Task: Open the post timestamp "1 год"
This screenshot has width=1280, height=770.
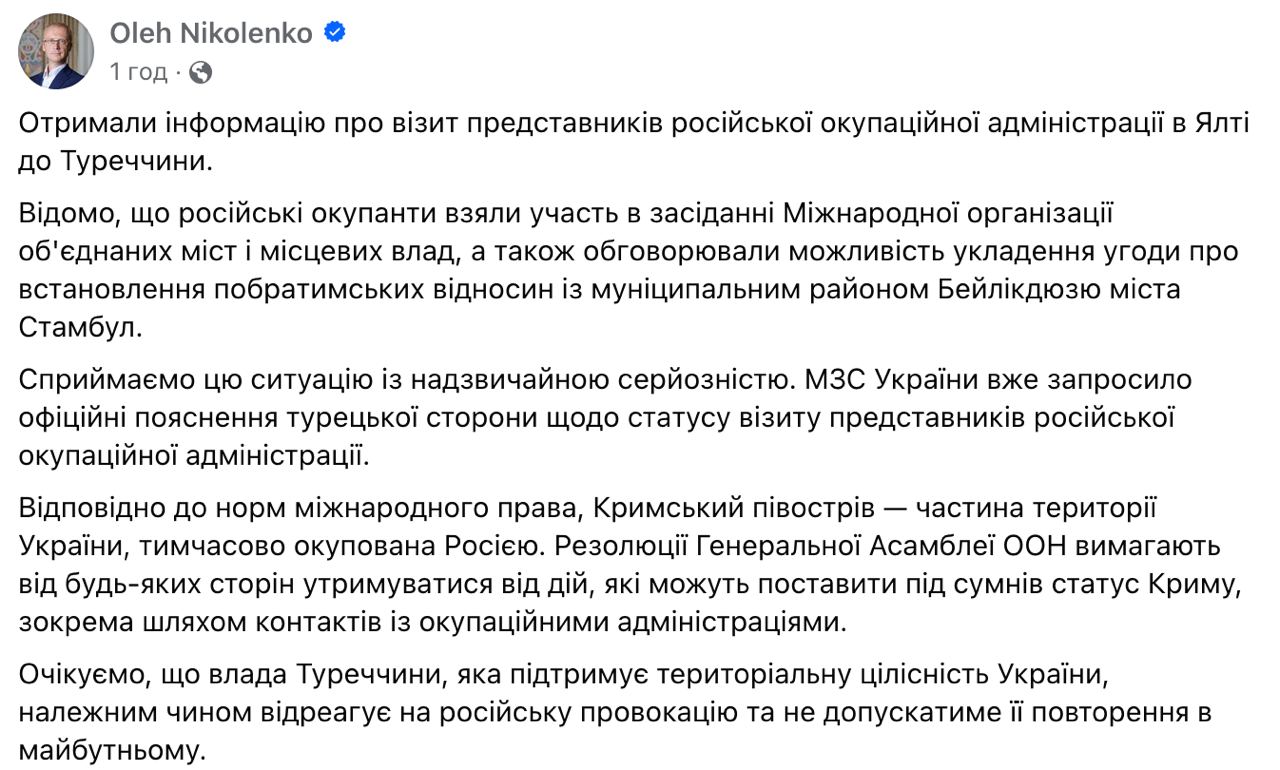Action: click(139, 72)
